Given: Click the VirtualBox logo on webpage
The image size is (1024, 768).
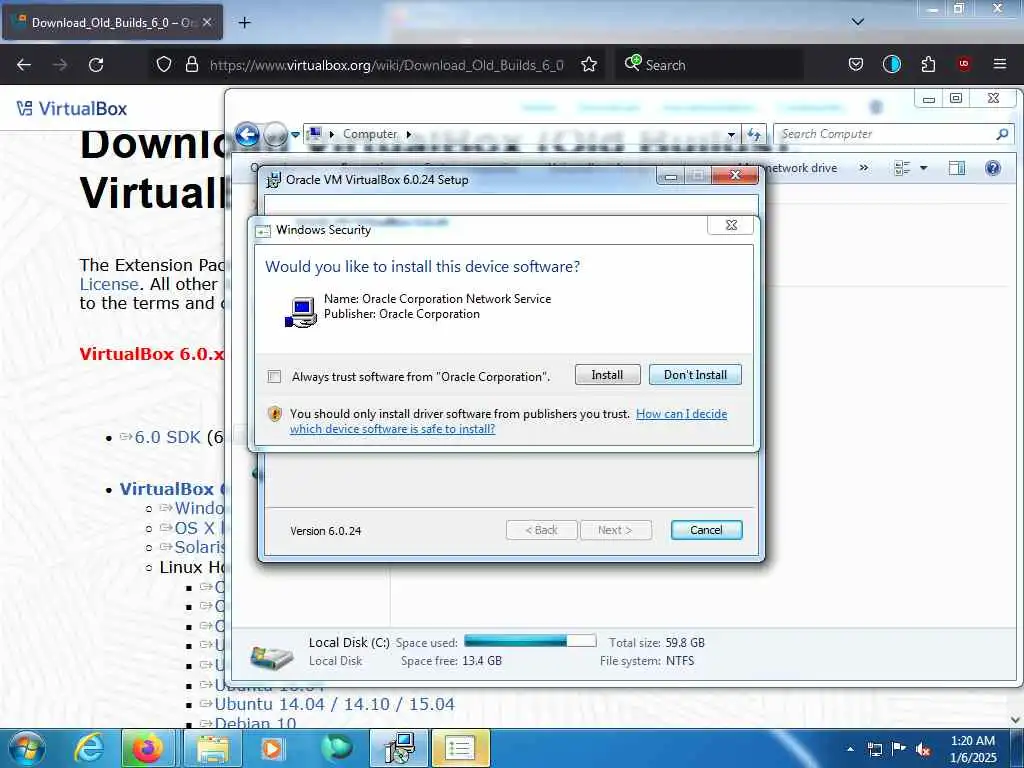Looking at the screenshot, I should click(x=72, y=108).
